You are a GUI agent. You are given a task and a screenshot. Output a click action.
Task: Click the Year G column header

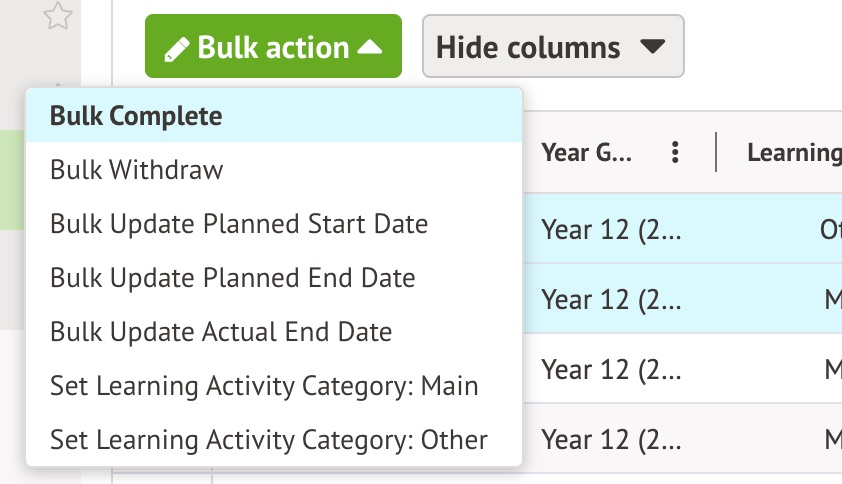(587, 152)
